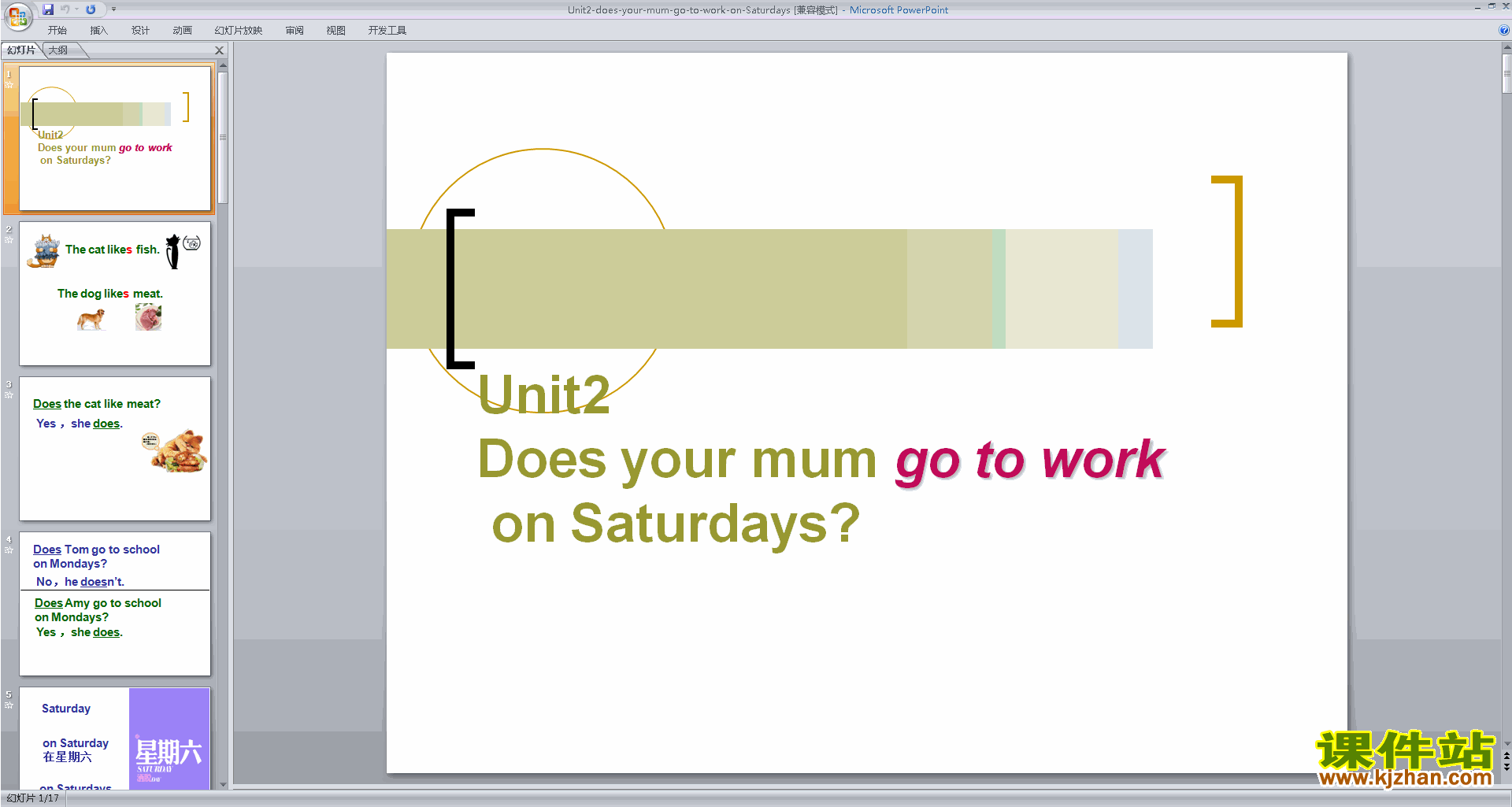The height and width of the screenshot is (807, 1512).
Task: Play animations via star icon beside slide 1
Action: coord(9,85)
